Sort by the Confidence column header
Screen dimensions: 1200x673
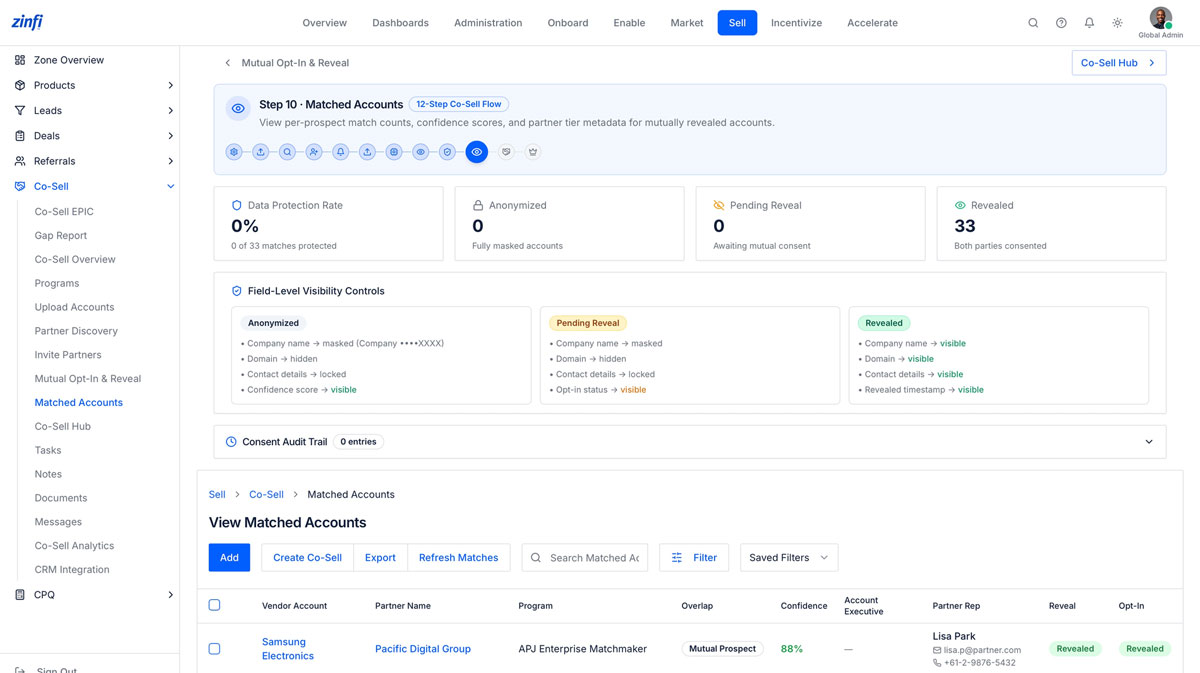point(804,606)
